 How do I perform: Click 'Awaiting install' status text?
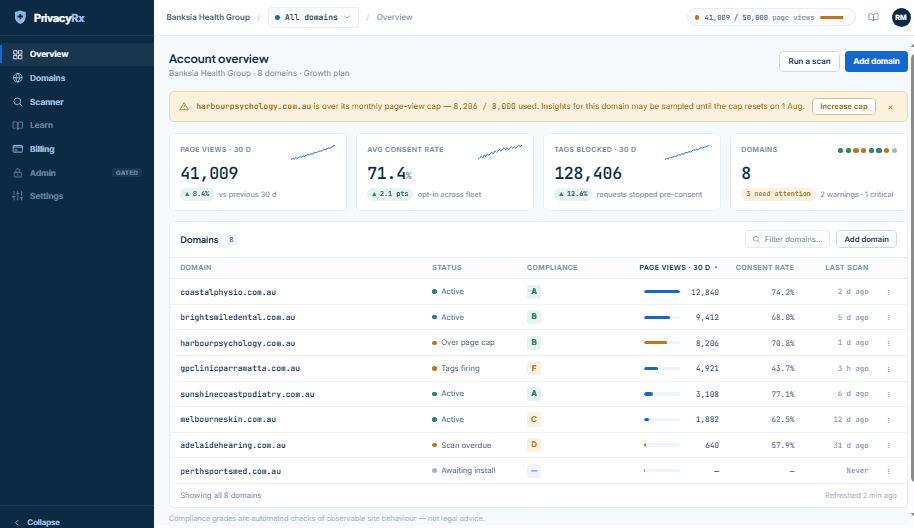tap(468, 470)
